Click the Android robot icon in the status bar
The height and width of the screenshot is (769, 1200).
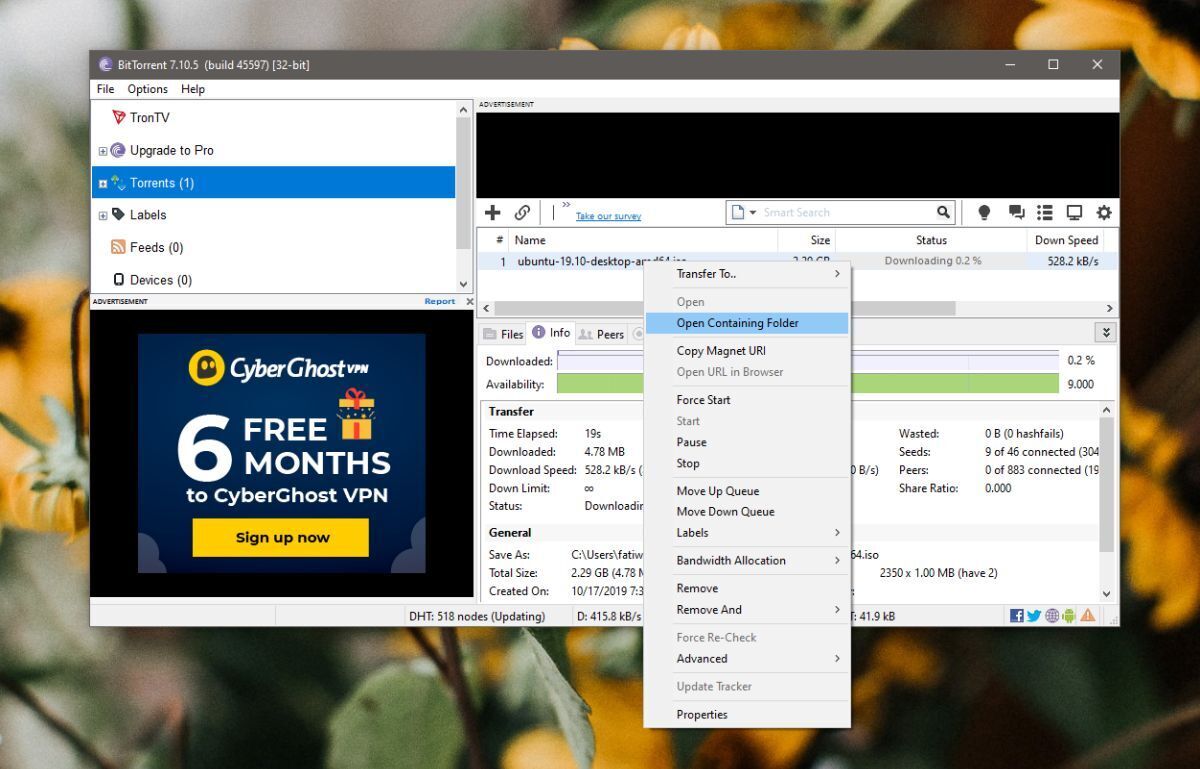(x=1068, y=616)
